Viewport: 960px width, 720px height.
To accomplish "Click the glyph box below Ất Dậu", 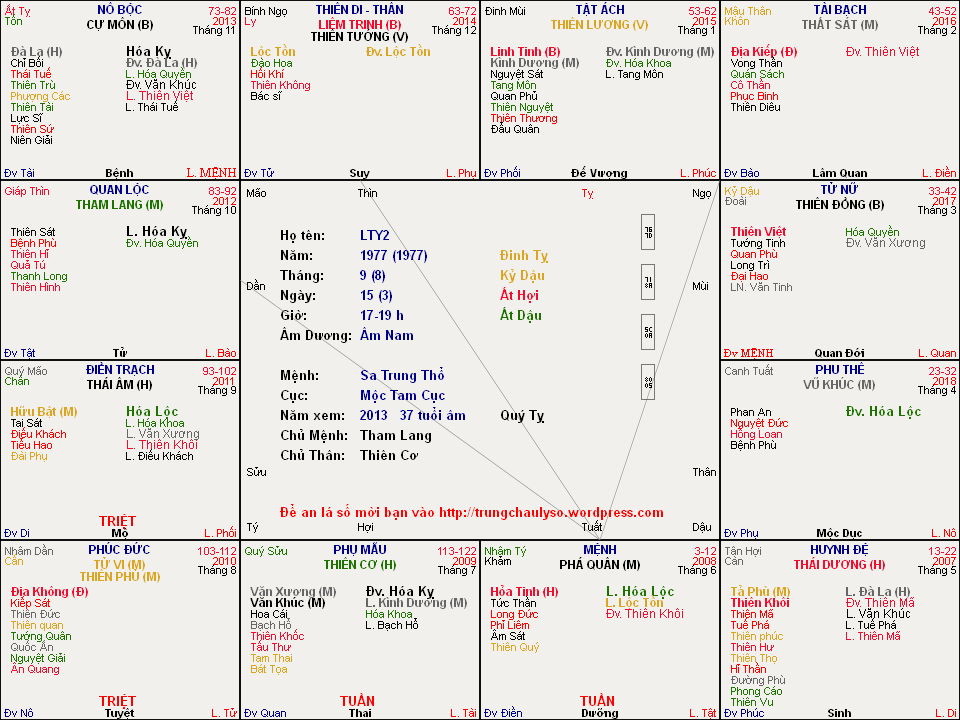I will click(x=647, y=381).
